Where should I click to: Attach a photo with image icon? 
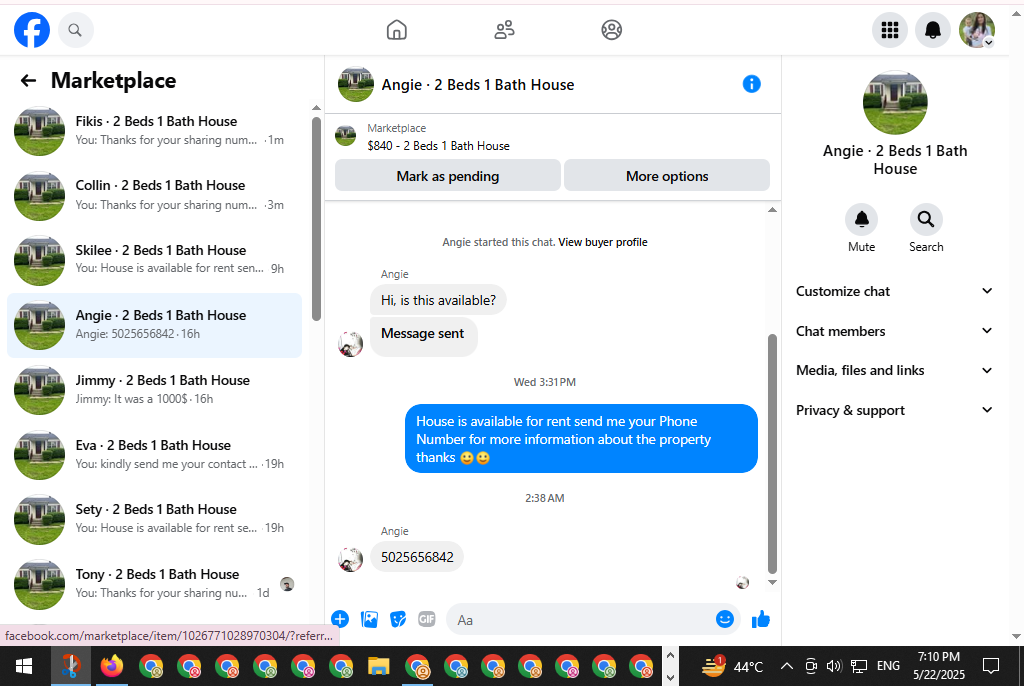tap(370, 619)
